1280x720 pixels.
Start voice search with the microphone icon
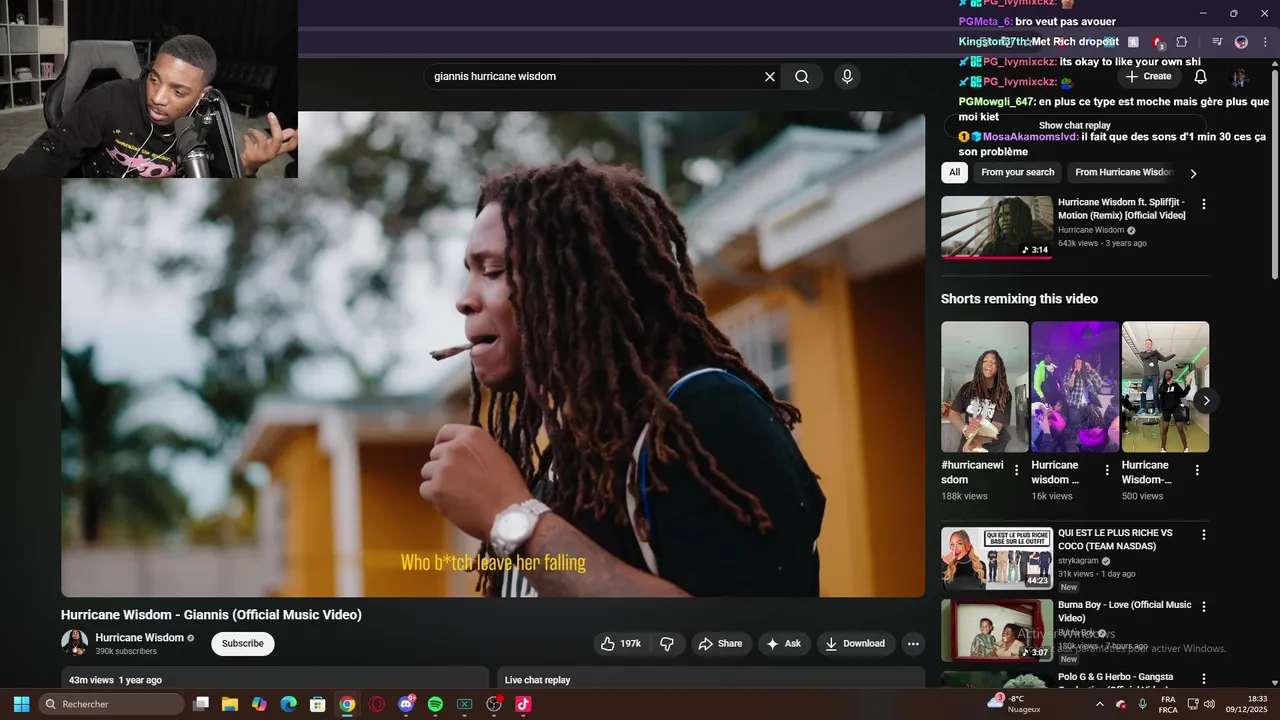847,77
